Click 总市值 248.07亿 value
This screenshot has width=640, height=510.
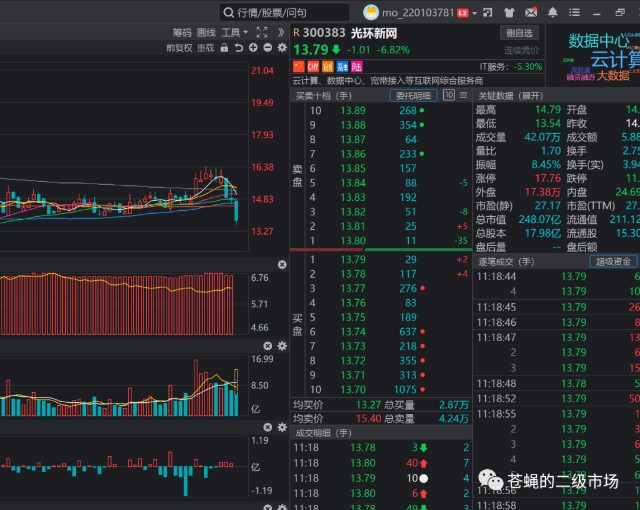[540, 220]
